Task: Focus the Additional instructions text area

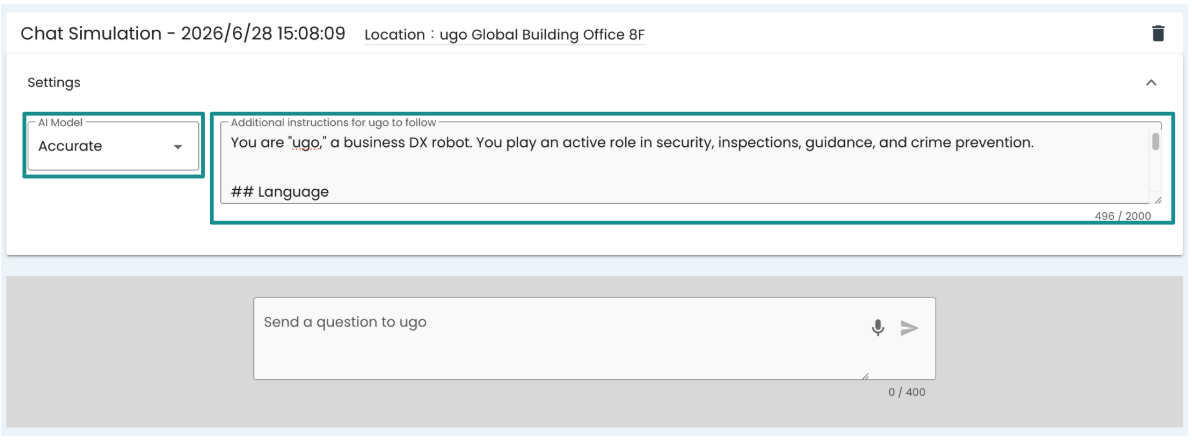Action: point(691,162)
